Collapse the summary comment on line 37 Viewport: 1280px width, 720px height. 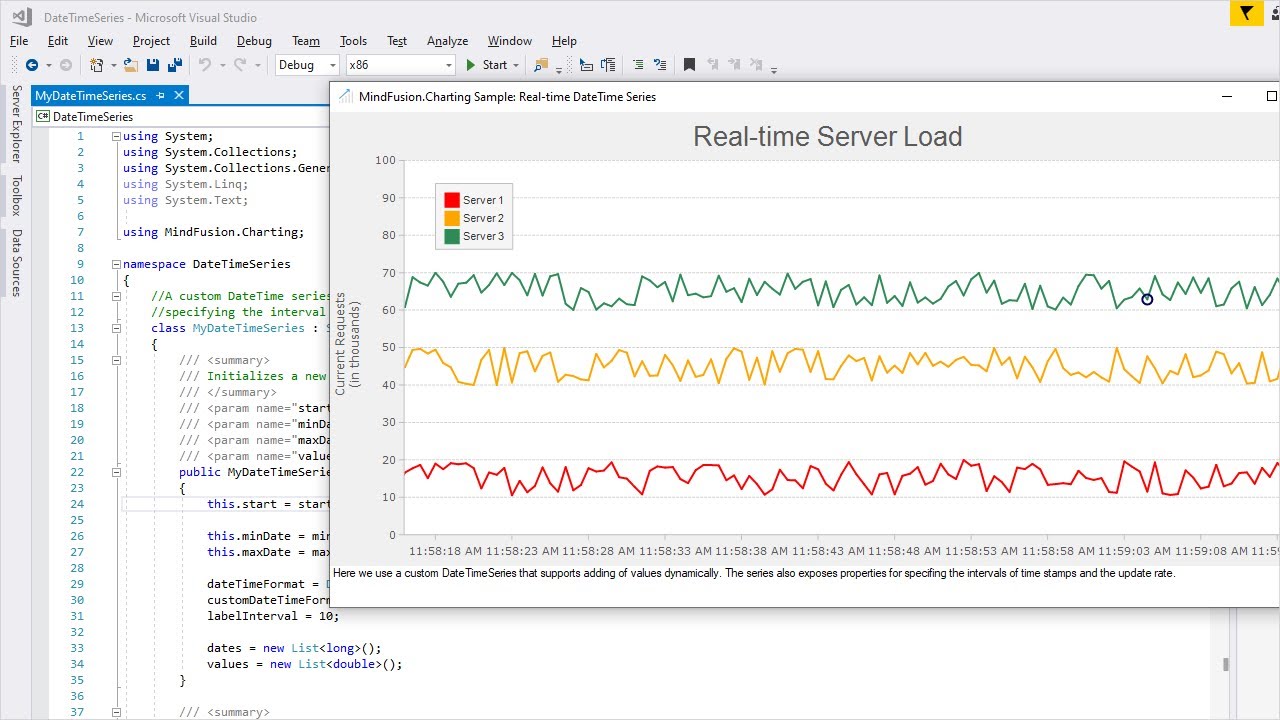click(x=116, y=712)
